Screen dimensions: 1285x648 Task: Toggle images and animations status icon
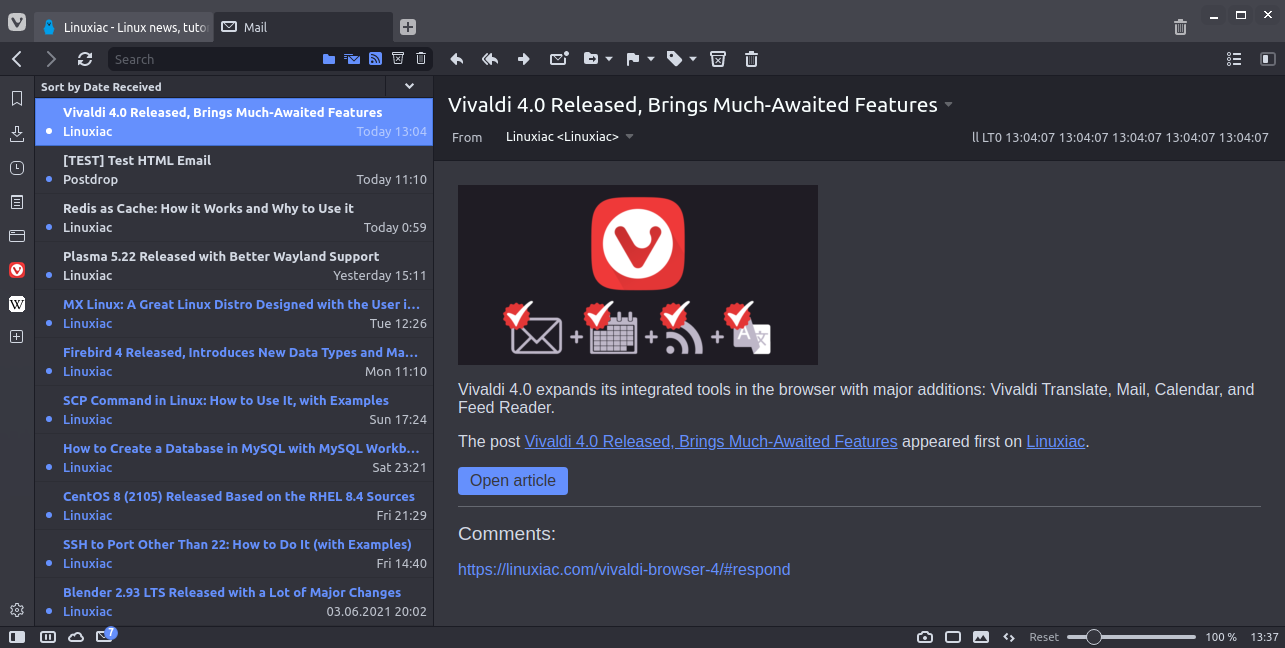(x=981, y=637)
